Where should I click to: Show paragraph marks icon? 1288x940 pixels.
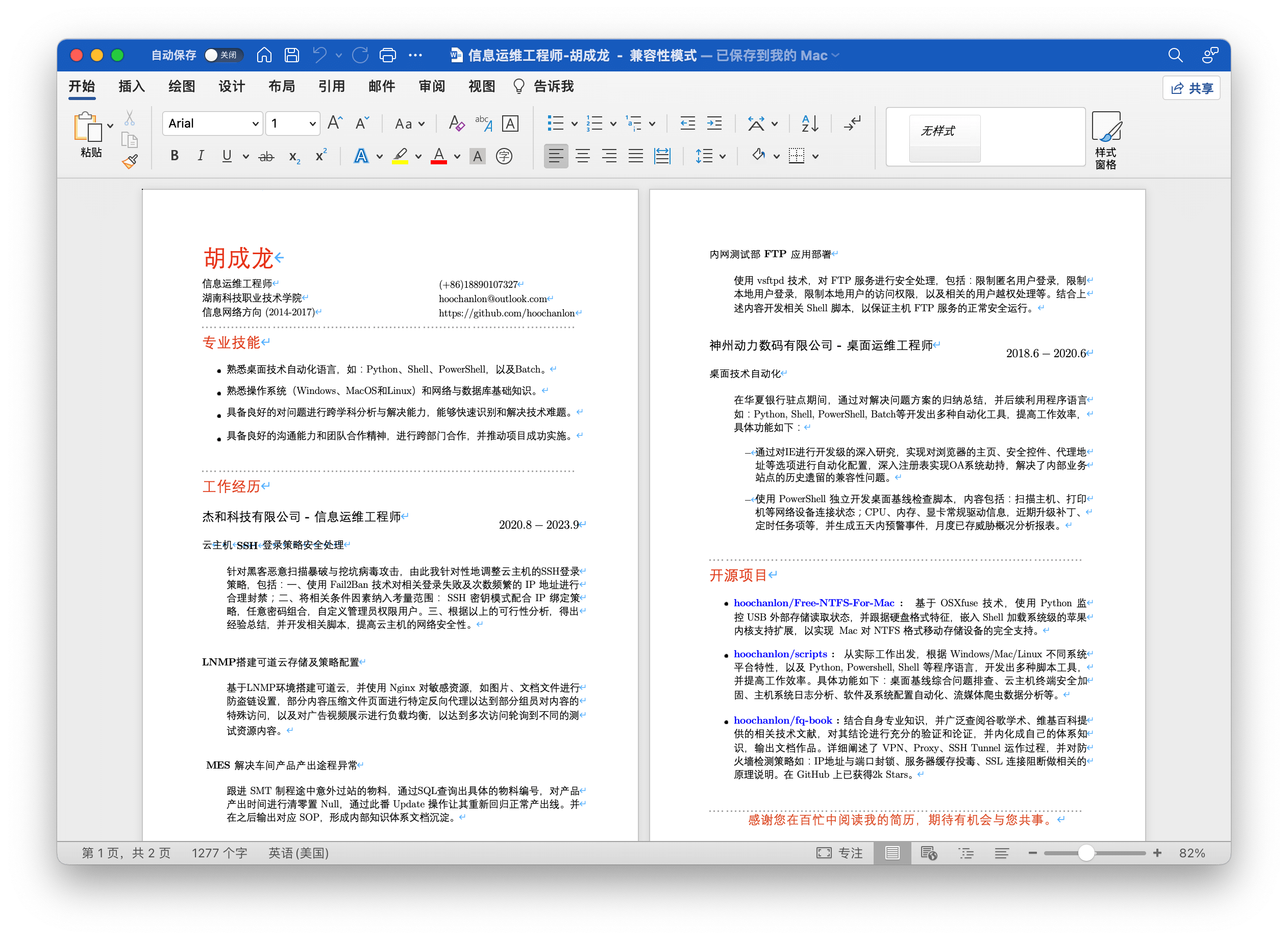point(852,123)
